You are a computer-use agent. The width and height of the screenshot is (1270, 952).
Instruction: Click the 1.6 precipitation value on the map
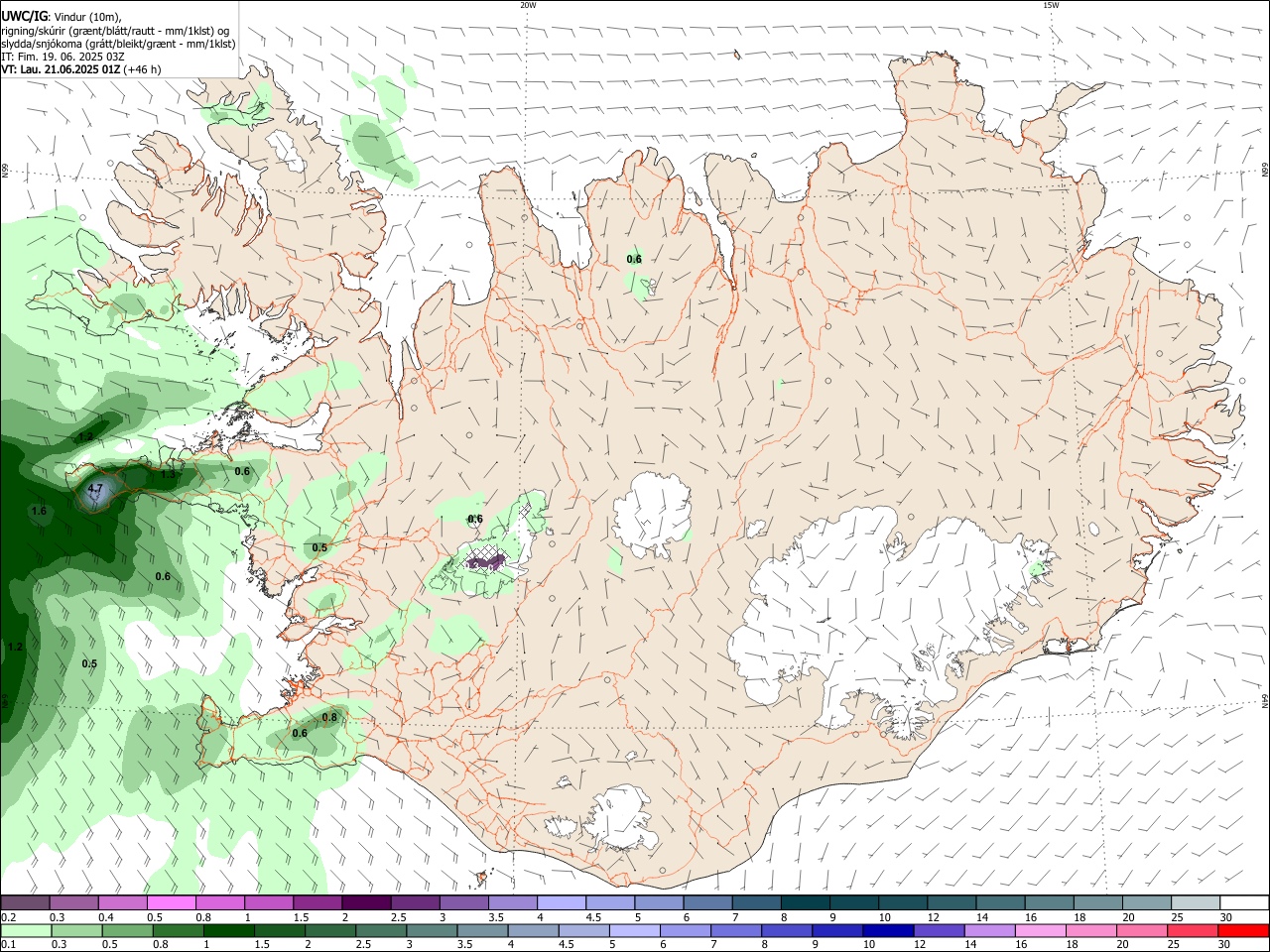(x=40, y=512)
